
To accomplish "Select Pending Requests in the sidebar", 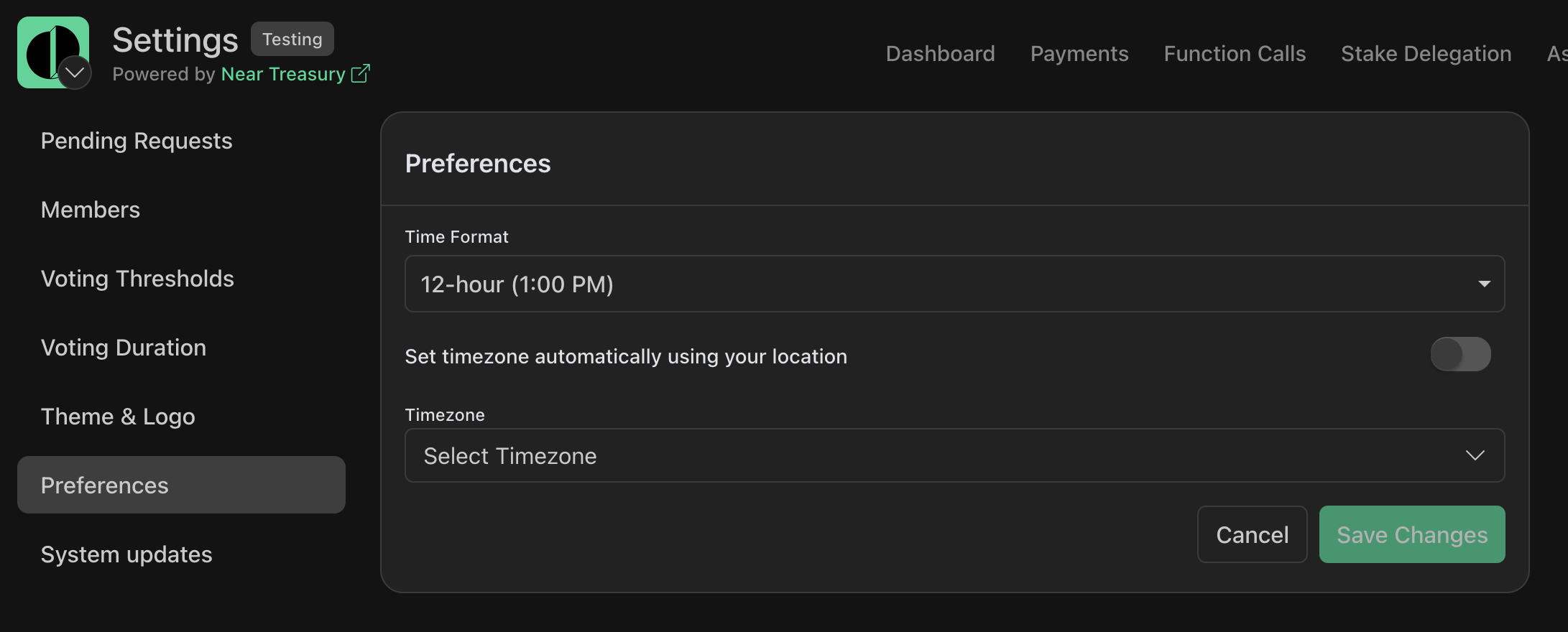I will 137,141.
